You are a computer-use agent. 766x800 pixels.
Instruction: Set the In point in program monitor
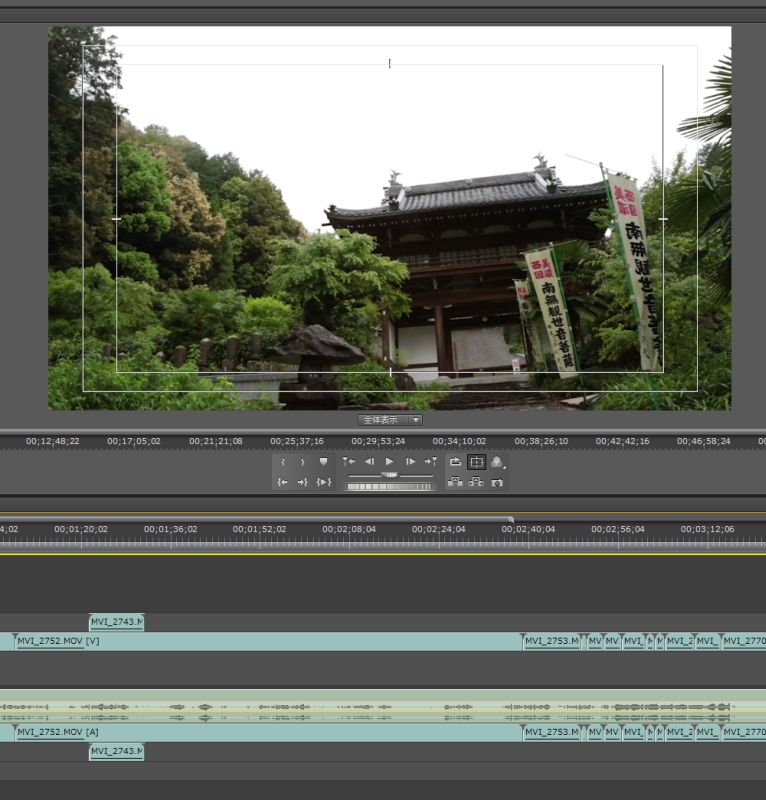pyautogui.click(x=283, y=462)
